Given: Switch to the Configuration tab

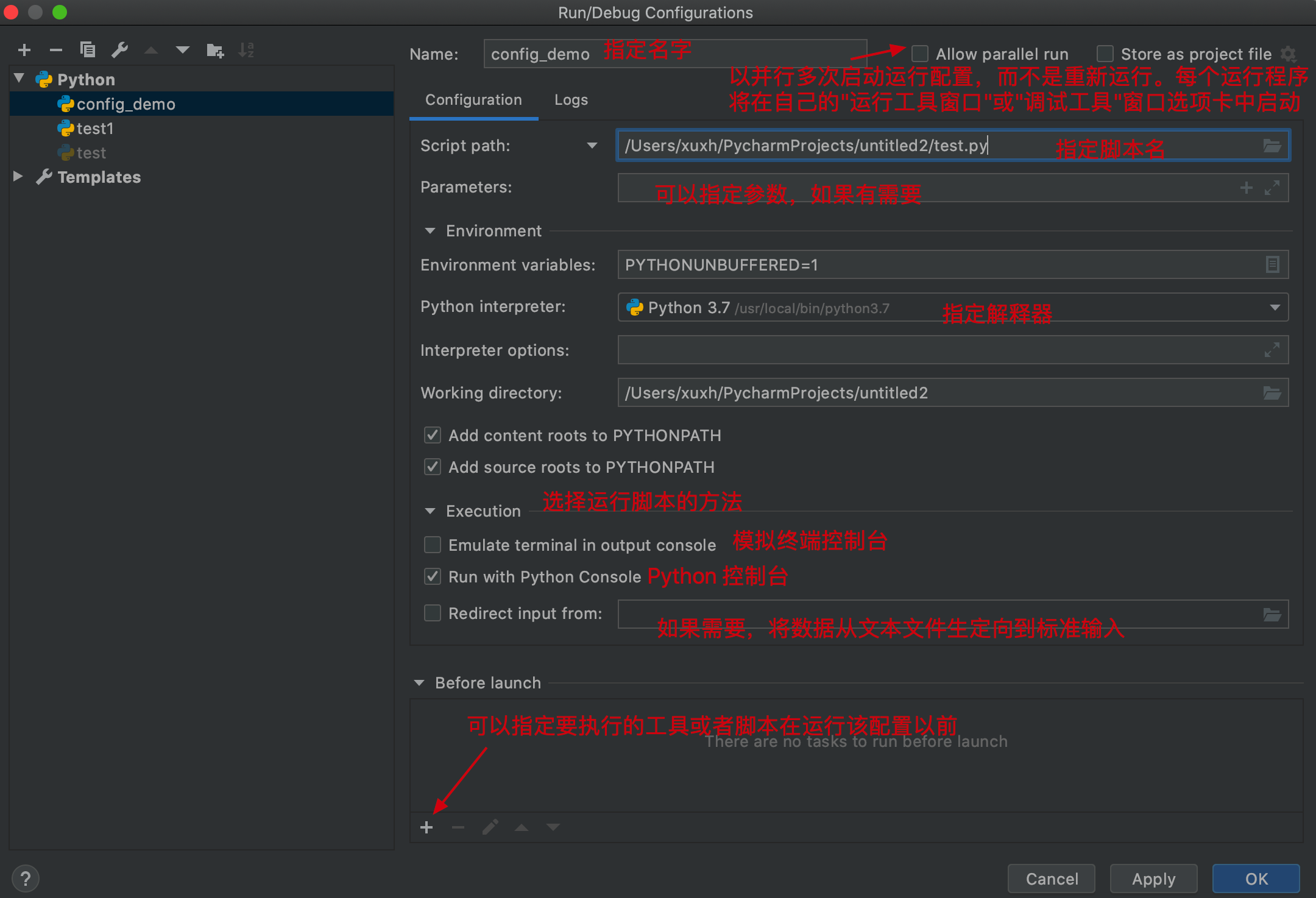Looking at the screenshot, I should tap(473, 100).
